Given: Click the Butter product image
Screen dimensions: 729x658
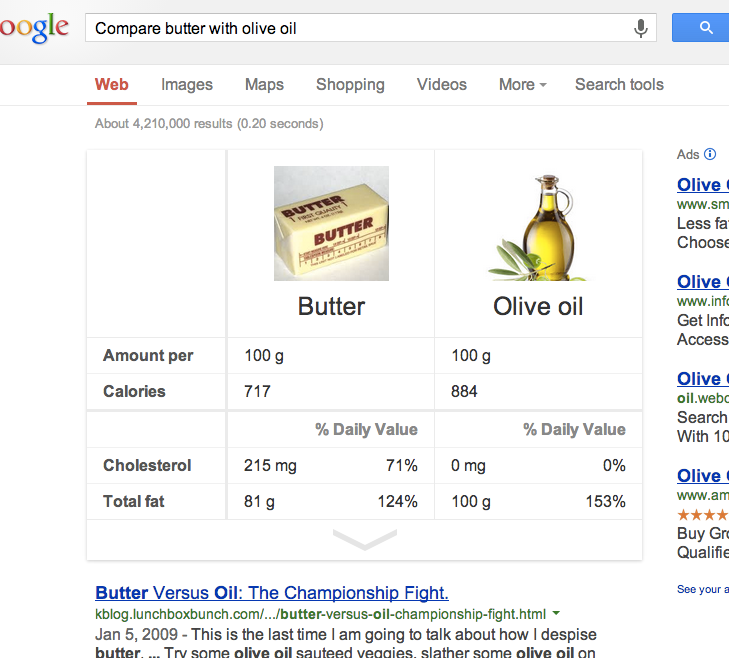Looking at the screenshot, I should pos(331,223).
